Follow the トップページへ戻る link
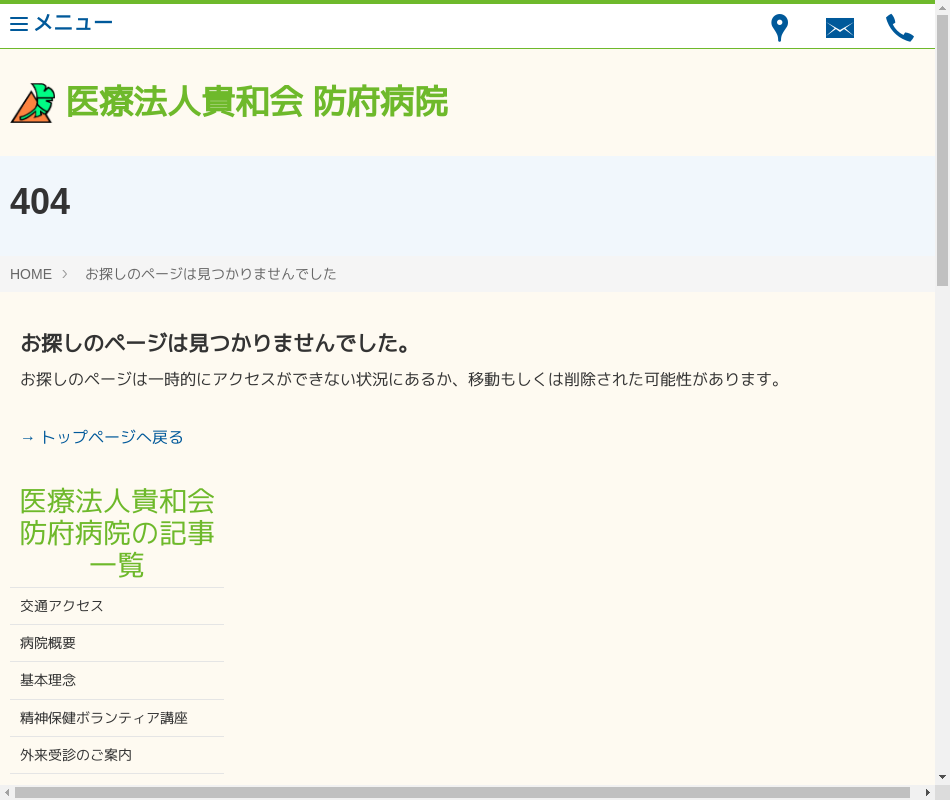Image resolution: width=950 pixels, height=800 pixels. click(102, 437)
